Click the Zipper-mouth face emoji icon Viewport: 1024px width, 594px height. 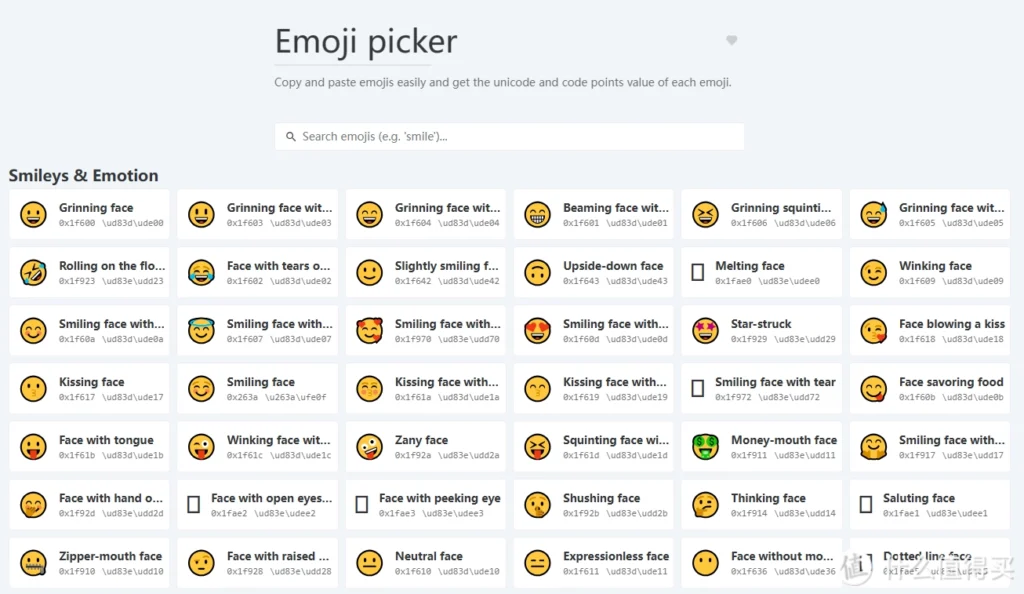[34, 563]
